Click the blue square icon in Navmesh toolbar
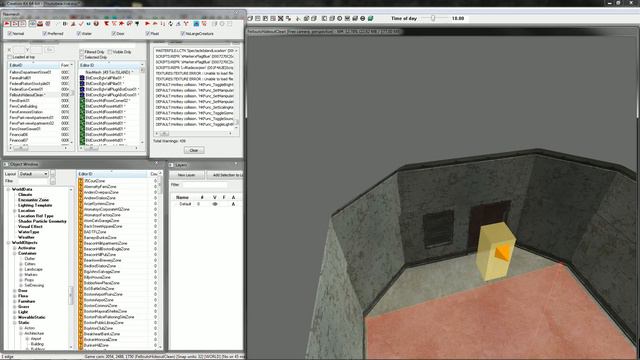Viewport: 640px width, 360px height. click(196, 24)
